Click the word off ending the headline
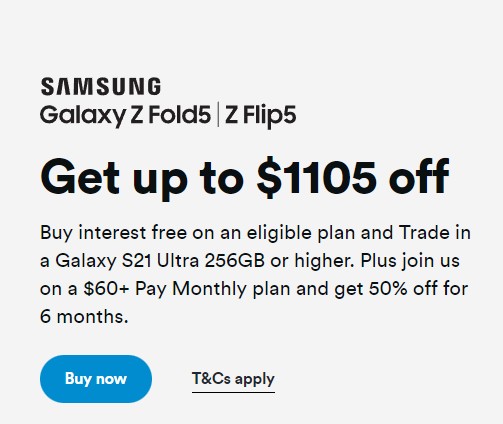The image size is (503, 424). click(x=419, y=176)
